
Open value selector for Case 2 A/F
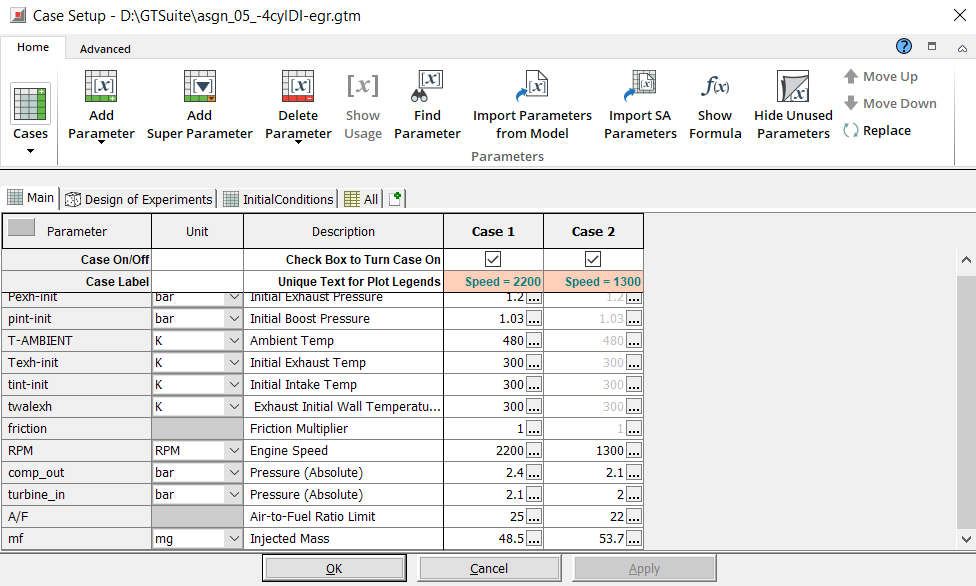coord(634,517)
